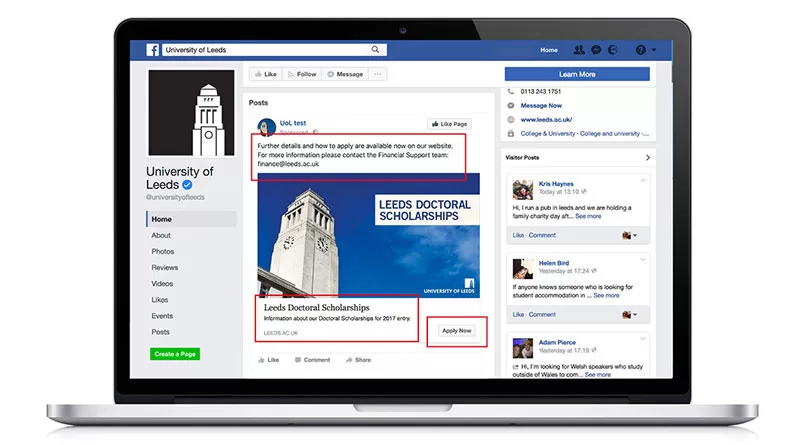The height and width of the screenshot is (445, 800).
Task: Click the Learn More button
Action: point(577,74)
